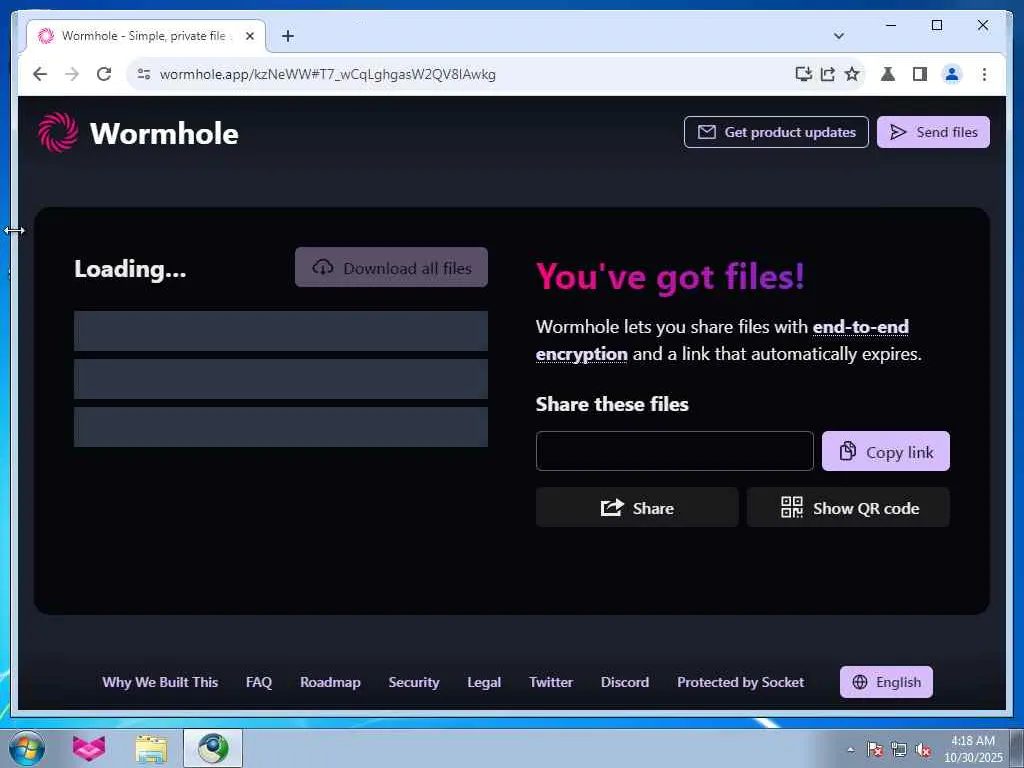1024x768 pixels.
Task: Click the share link input field
Action: (675, 451)
